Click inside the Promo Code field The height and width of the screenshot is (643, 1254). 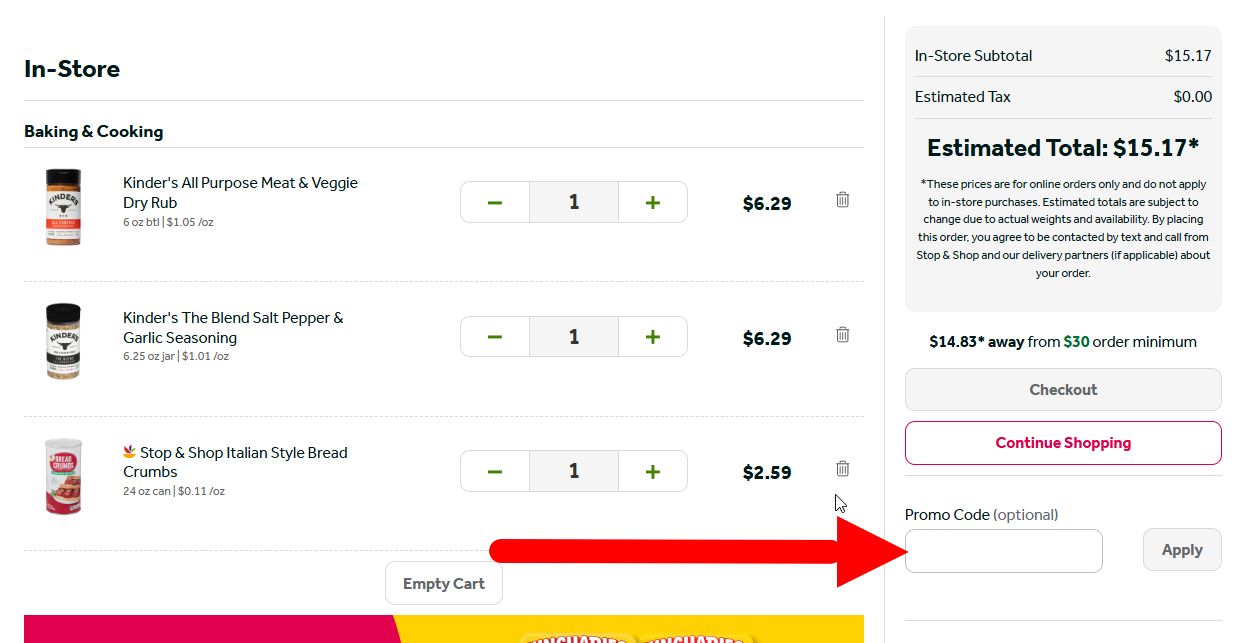click(x=1003, y=550)
